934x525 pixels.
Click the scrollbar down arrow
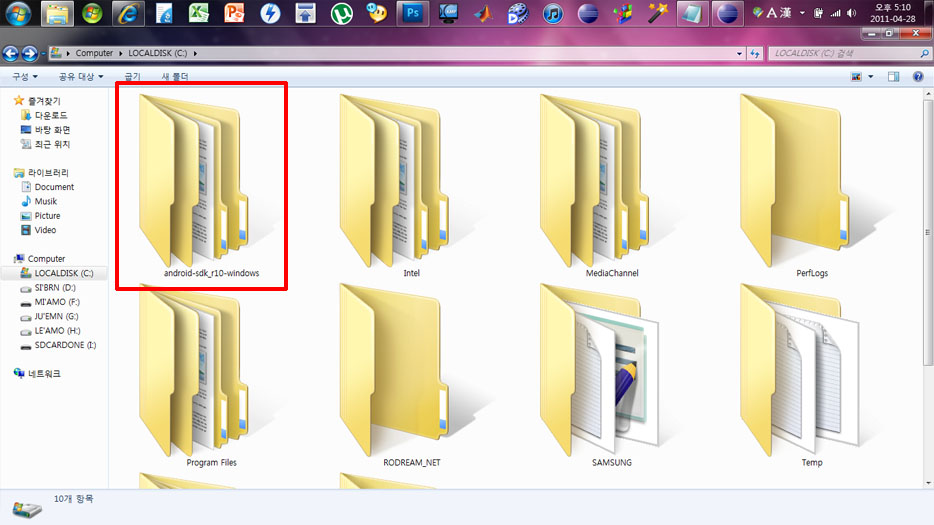(x=927, y=483)
